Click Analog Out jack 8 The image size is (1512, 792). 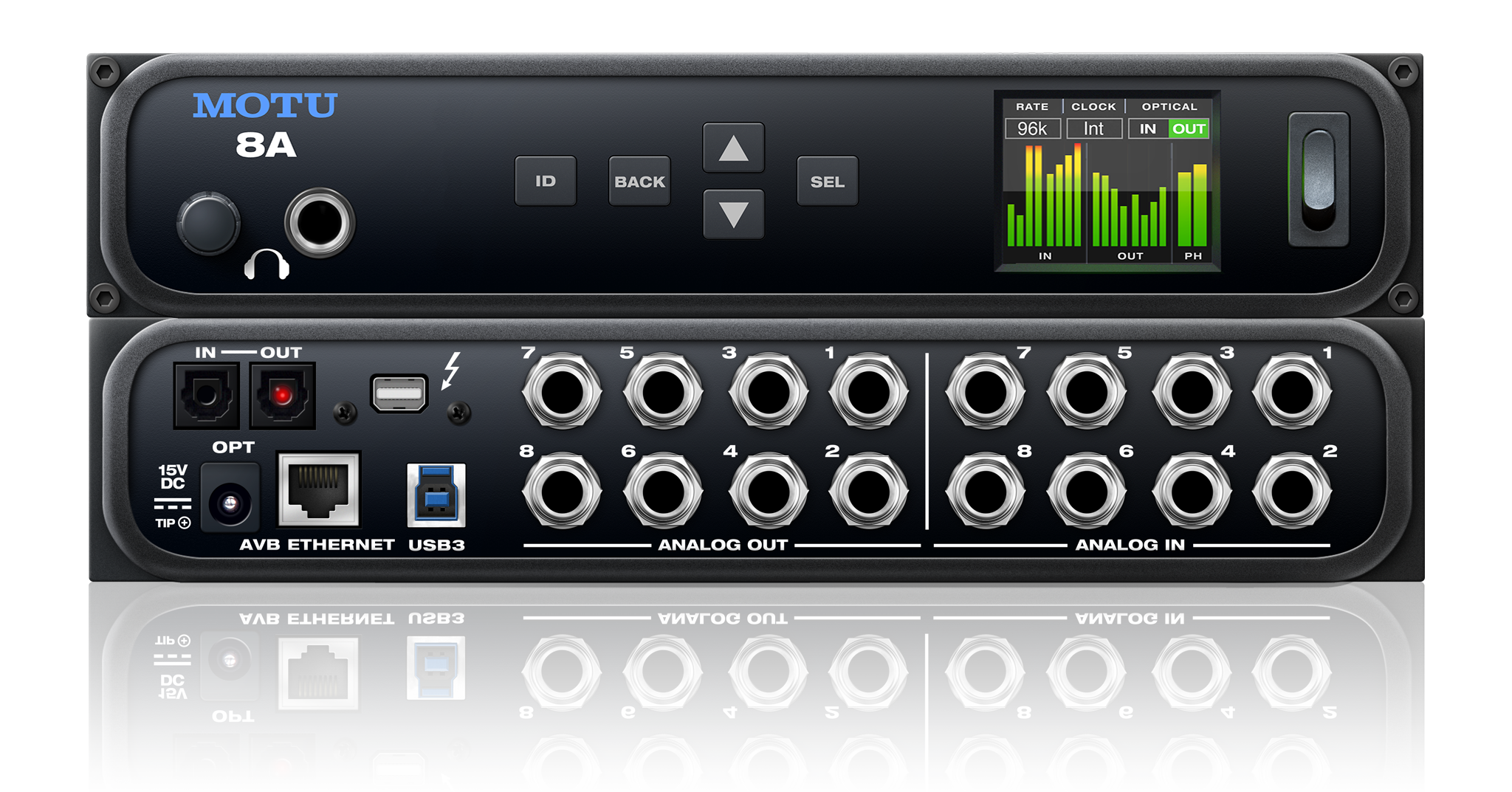coord(561,491)
